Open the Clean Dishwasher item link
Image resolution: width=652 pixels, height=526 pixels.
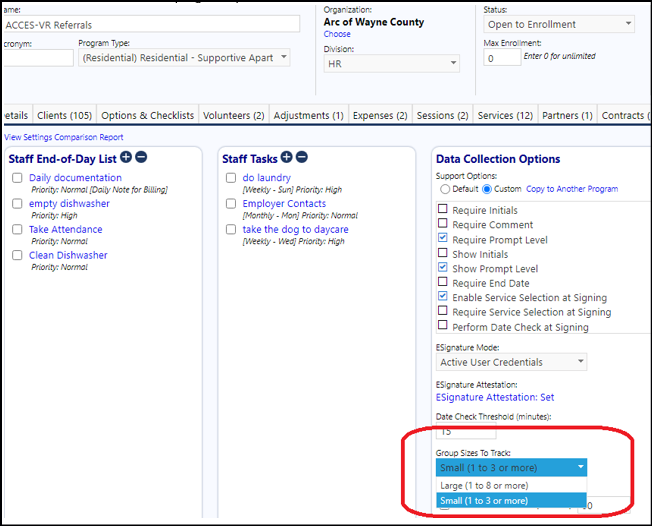[68, 255]
